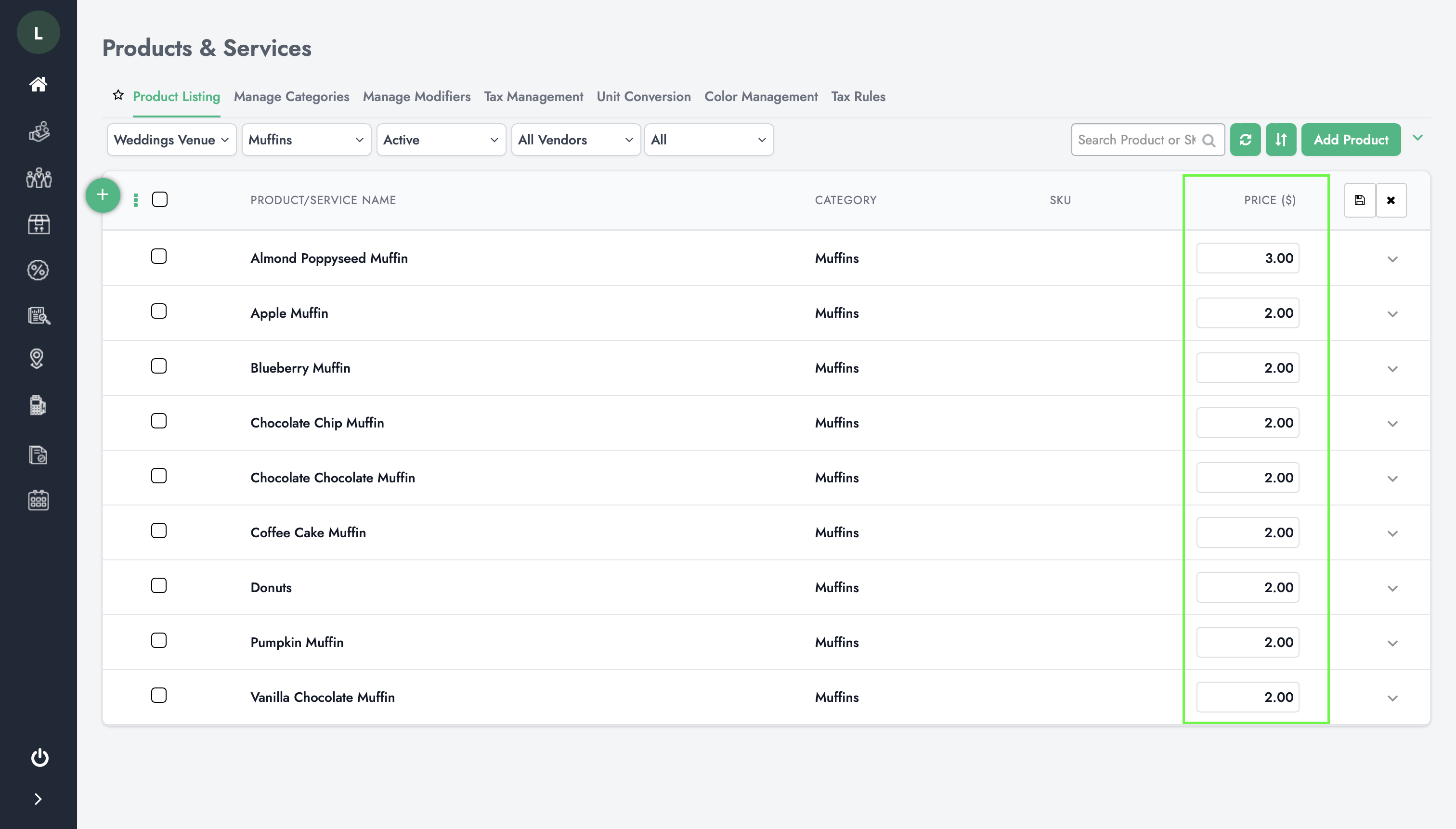This screenshot has height=829, width=1456.
Task: Click the power/logout icon in sidebar
Action: click(x=38, y=757)
